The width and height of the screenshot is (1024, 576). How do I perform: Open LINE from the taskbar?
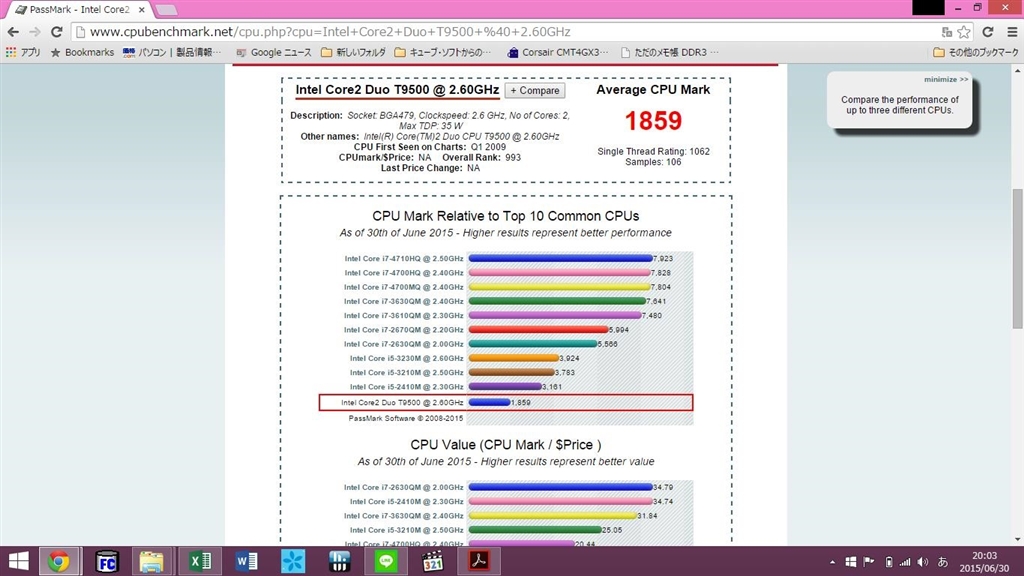pyautogui.click(x=386, y=562)
